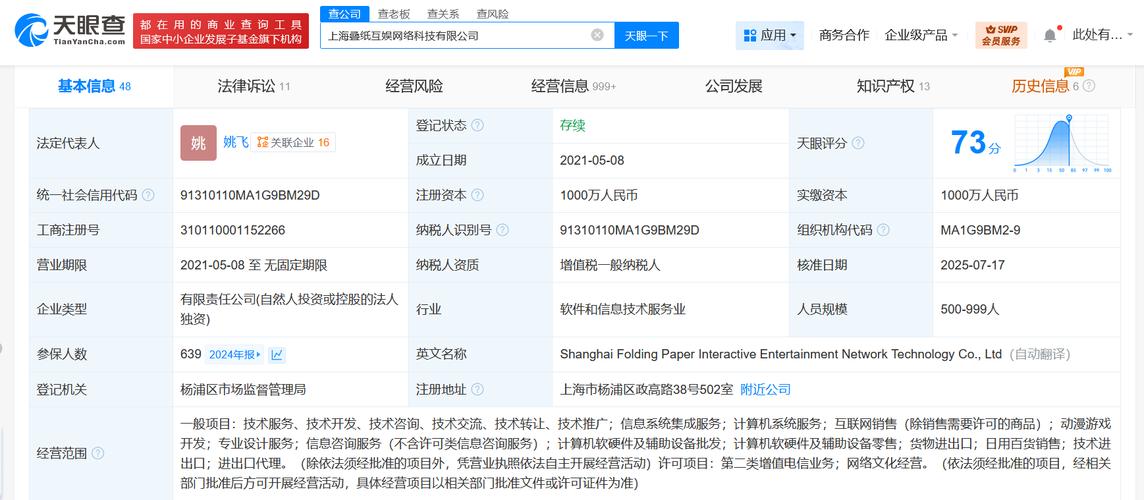
Task: Open the 商务合作 link
Action: click(x=844, y=34)
